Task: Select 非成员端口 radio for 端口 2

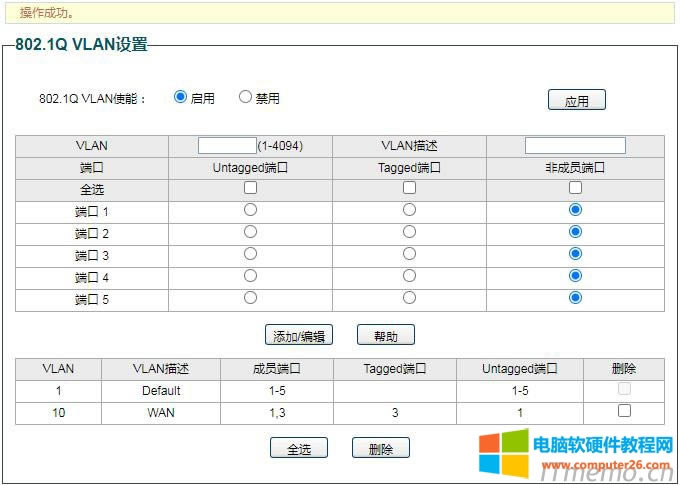Action: (x=575, y=232)
